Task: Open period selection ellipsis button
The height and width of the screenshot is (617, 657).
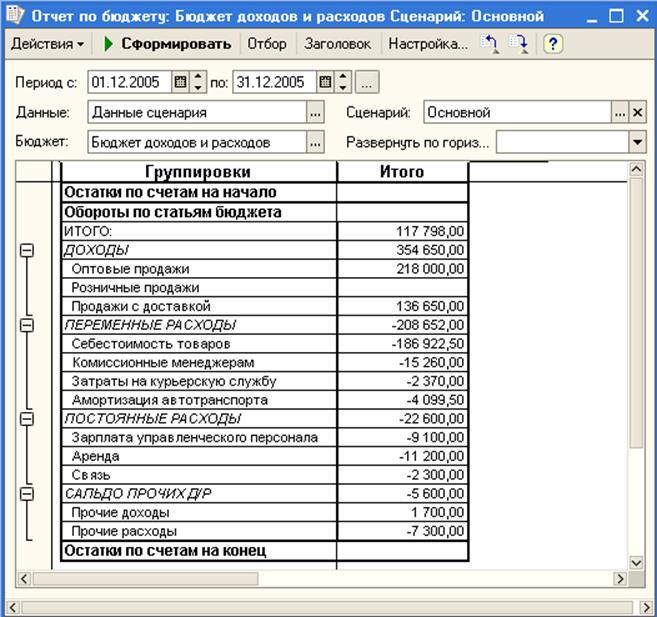Action: pyautogui.click(x=367, y=82)
